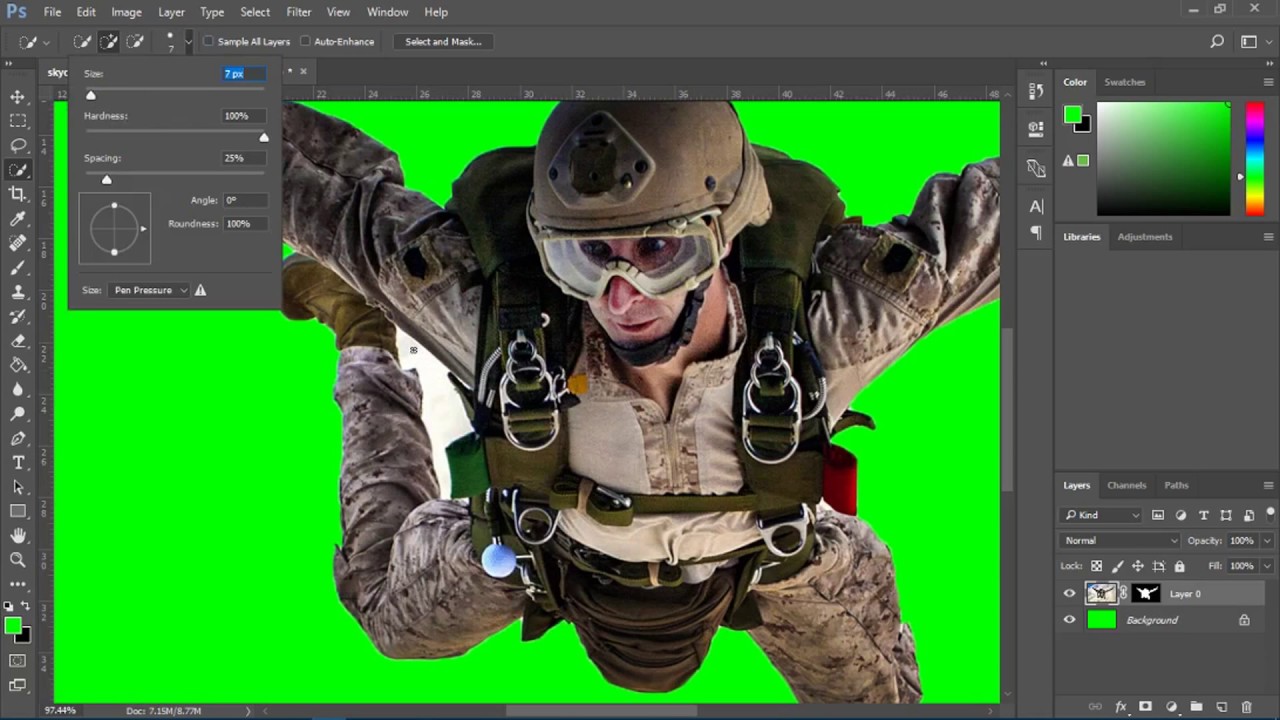Select the Clone Stamp tool

pos(18,292)
